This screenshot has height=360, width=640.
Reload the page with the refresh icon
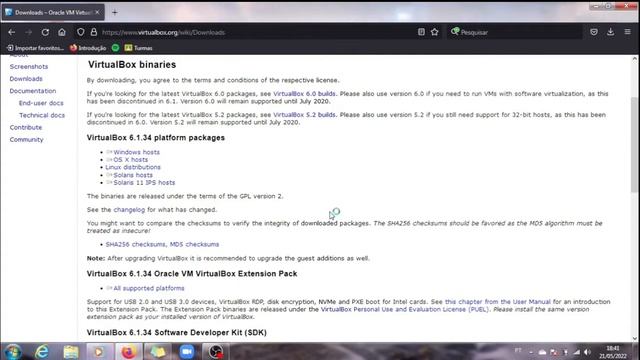click(45, 32)
